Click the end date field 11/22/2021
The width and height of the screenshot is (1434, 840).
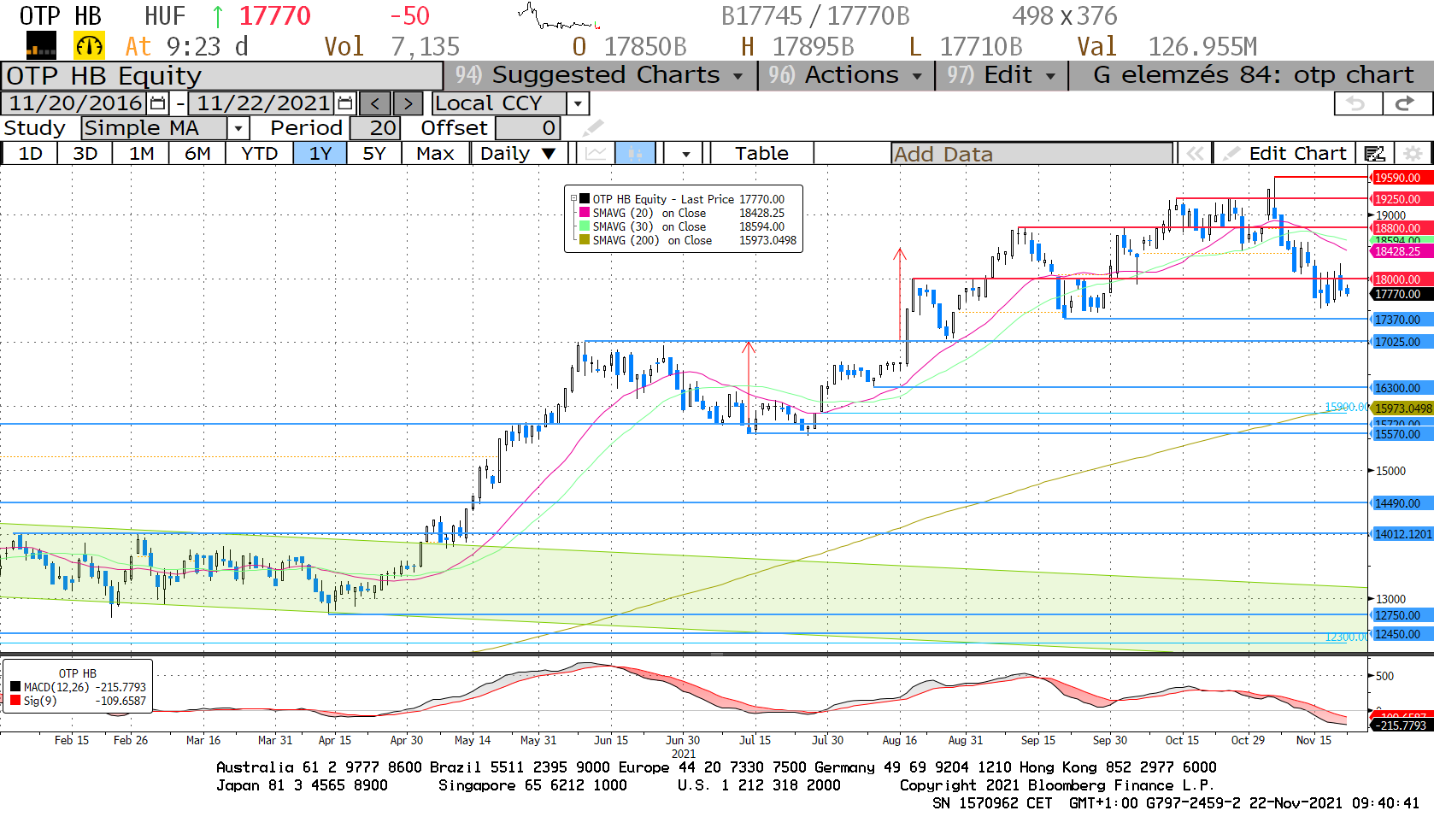[263, 103]
